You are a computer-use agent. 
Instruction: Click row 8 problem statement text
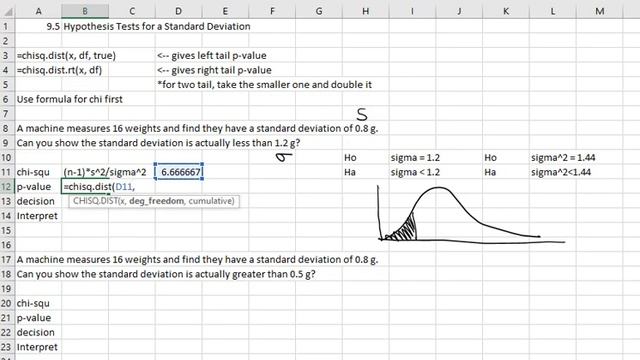coord(197,128)
